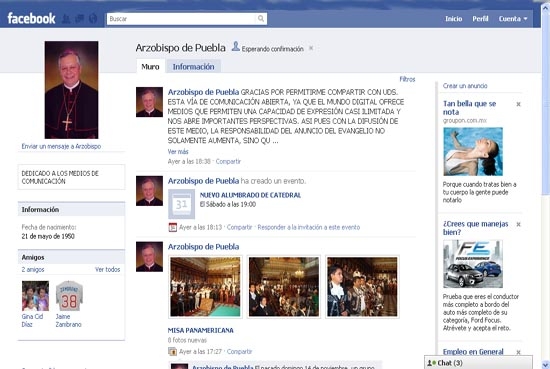Screen dimensions: 550x369
Task: Click the calendar icon for the event
Action: coord(181,204)
